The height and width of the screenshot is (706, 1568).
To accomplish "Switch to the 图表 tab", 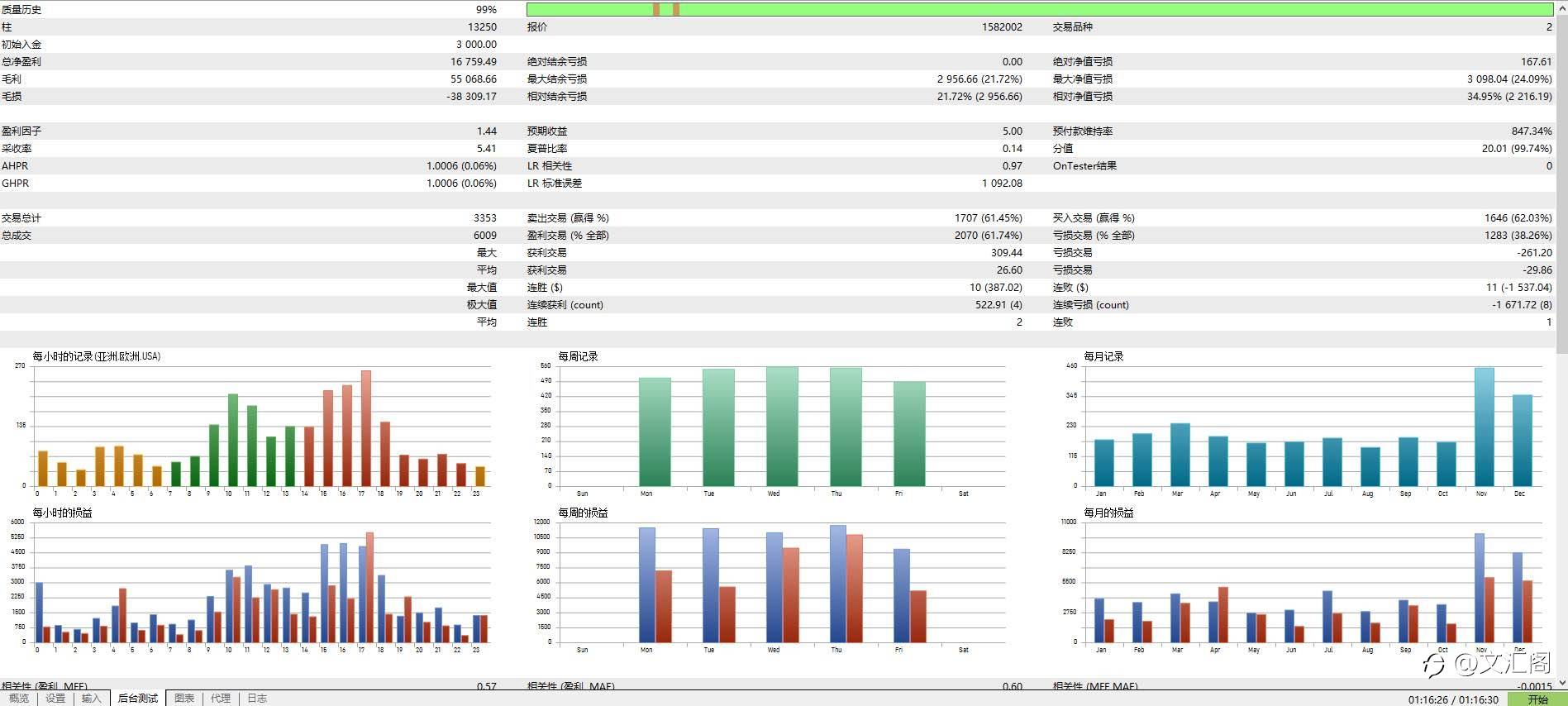I will (x=184, y=699).
